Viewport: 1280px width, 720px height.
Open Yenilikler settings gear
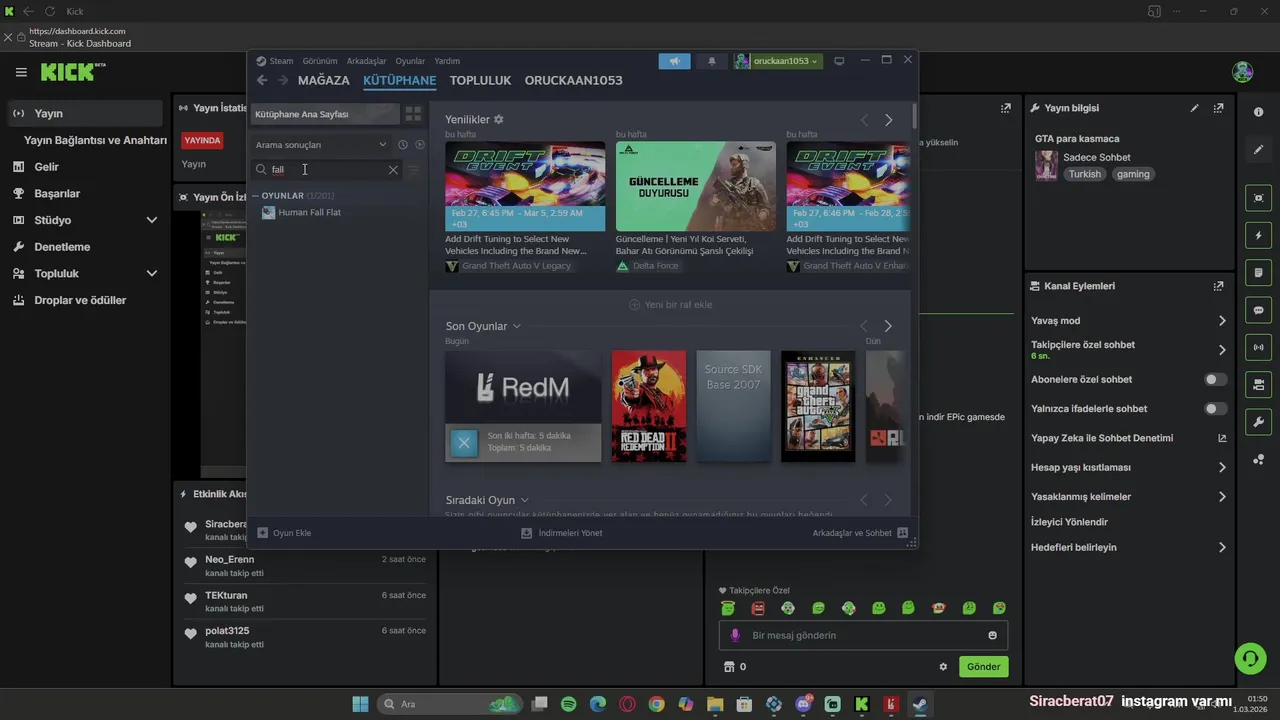coord(499,119)
